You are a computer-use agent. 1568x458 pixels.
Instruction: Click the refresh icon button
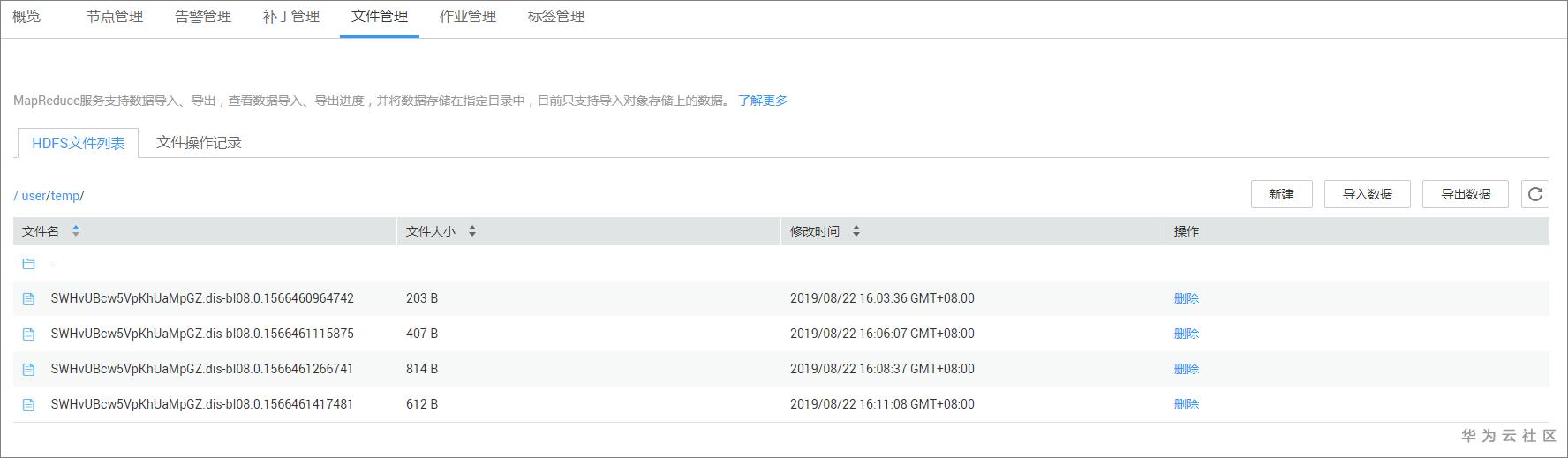[1534, 194]
